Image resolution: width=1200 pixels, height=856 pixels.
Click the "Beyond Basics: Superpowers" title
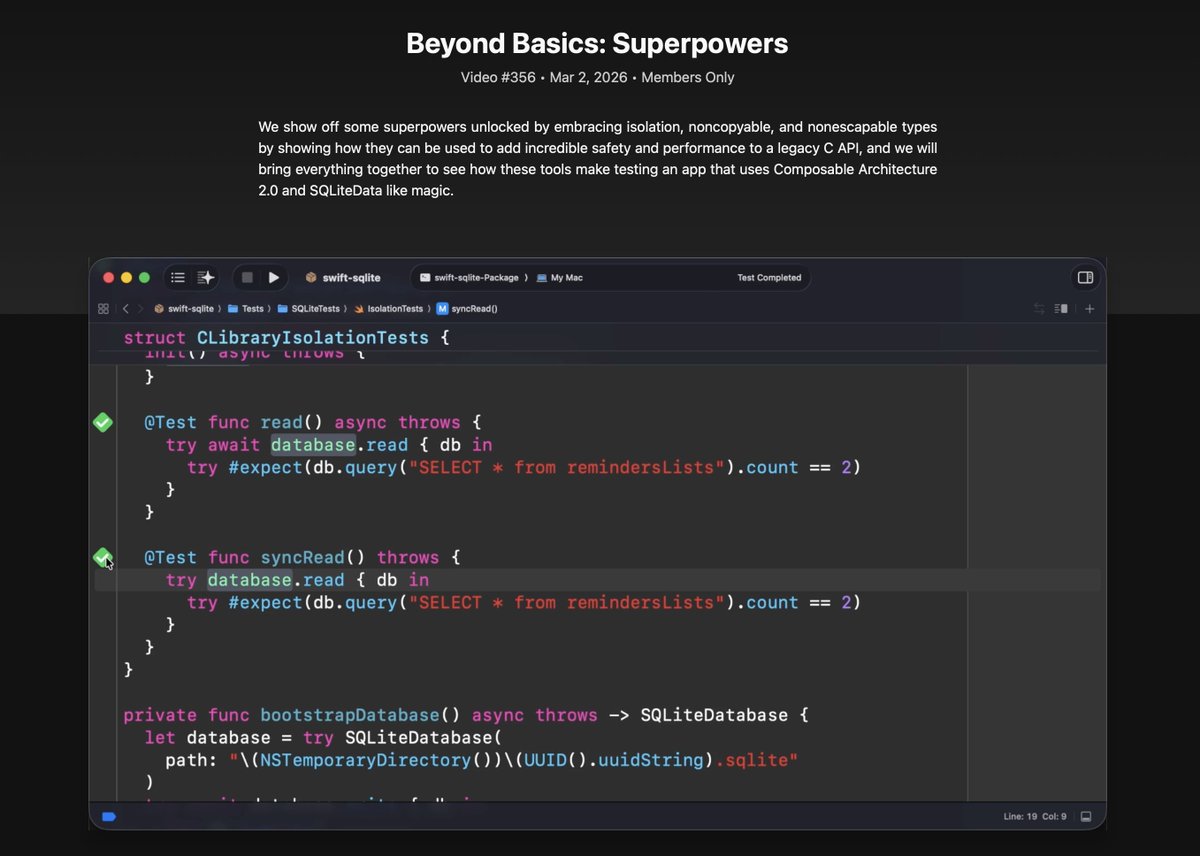[597, 44]
